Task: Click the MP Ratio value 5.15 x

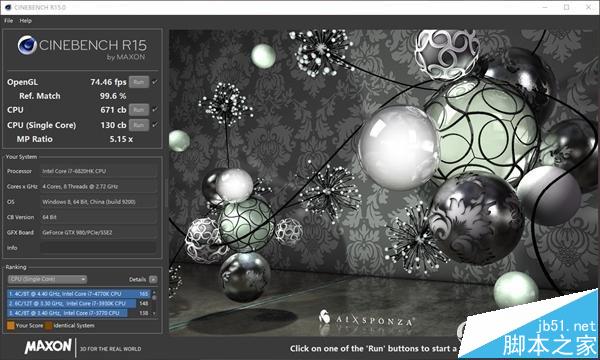Action: tap(121, 139)
